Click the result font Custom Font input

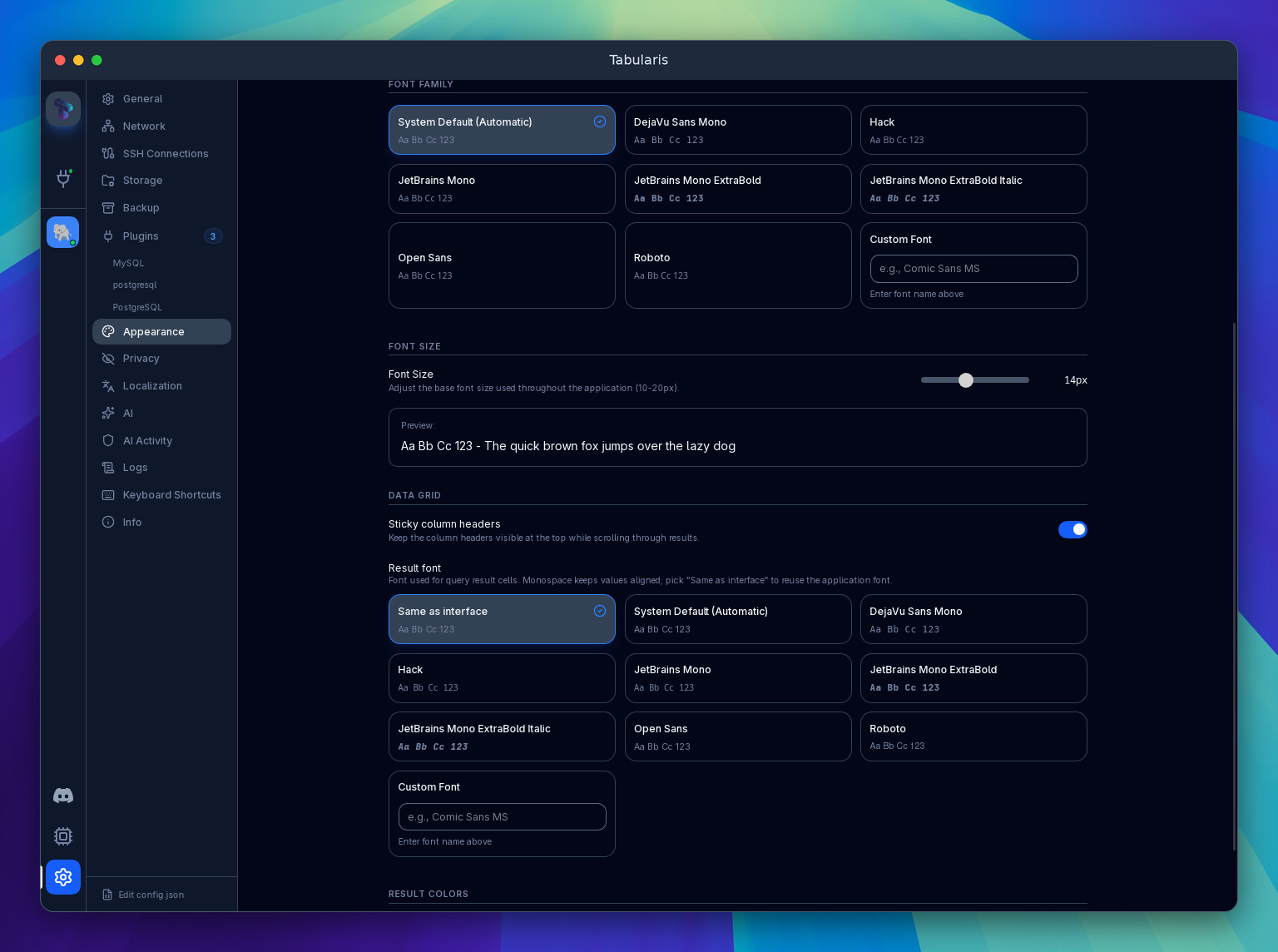coord(502,817)
